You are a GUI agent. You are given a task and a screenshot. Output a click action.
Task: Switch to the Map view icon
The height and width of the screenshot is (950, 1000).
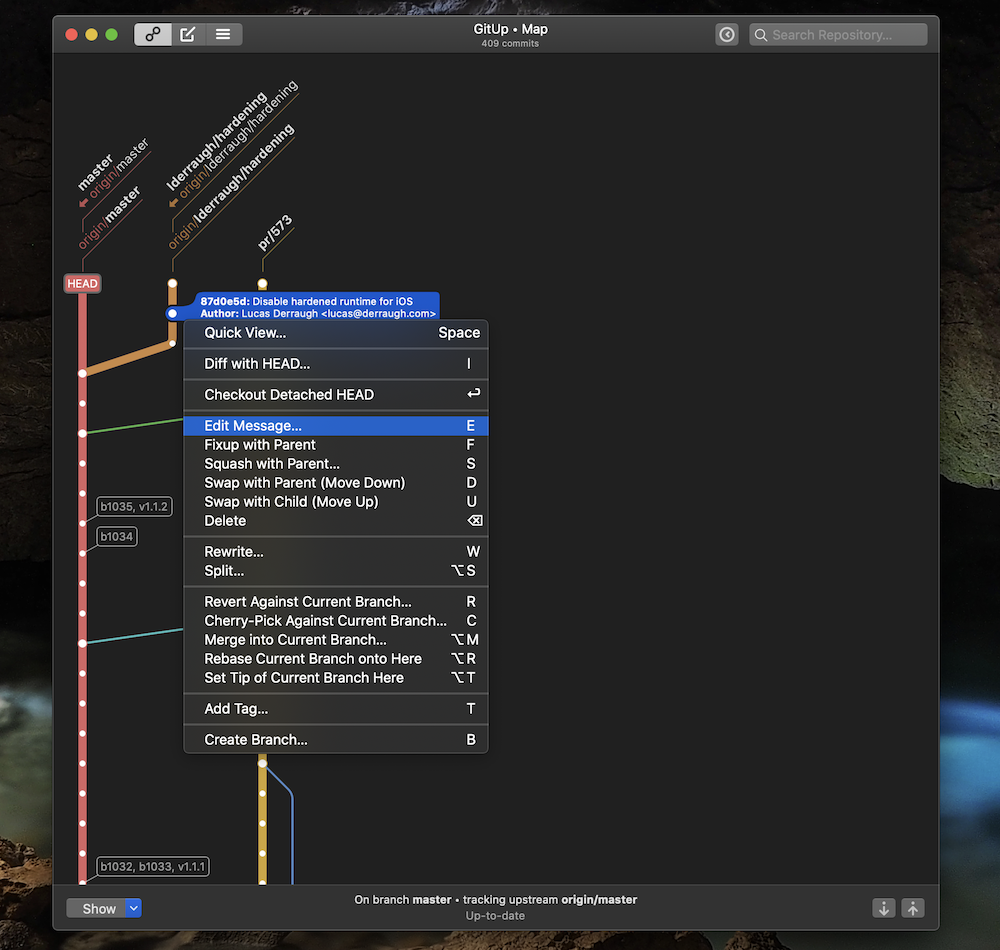[x=153, y=34]
